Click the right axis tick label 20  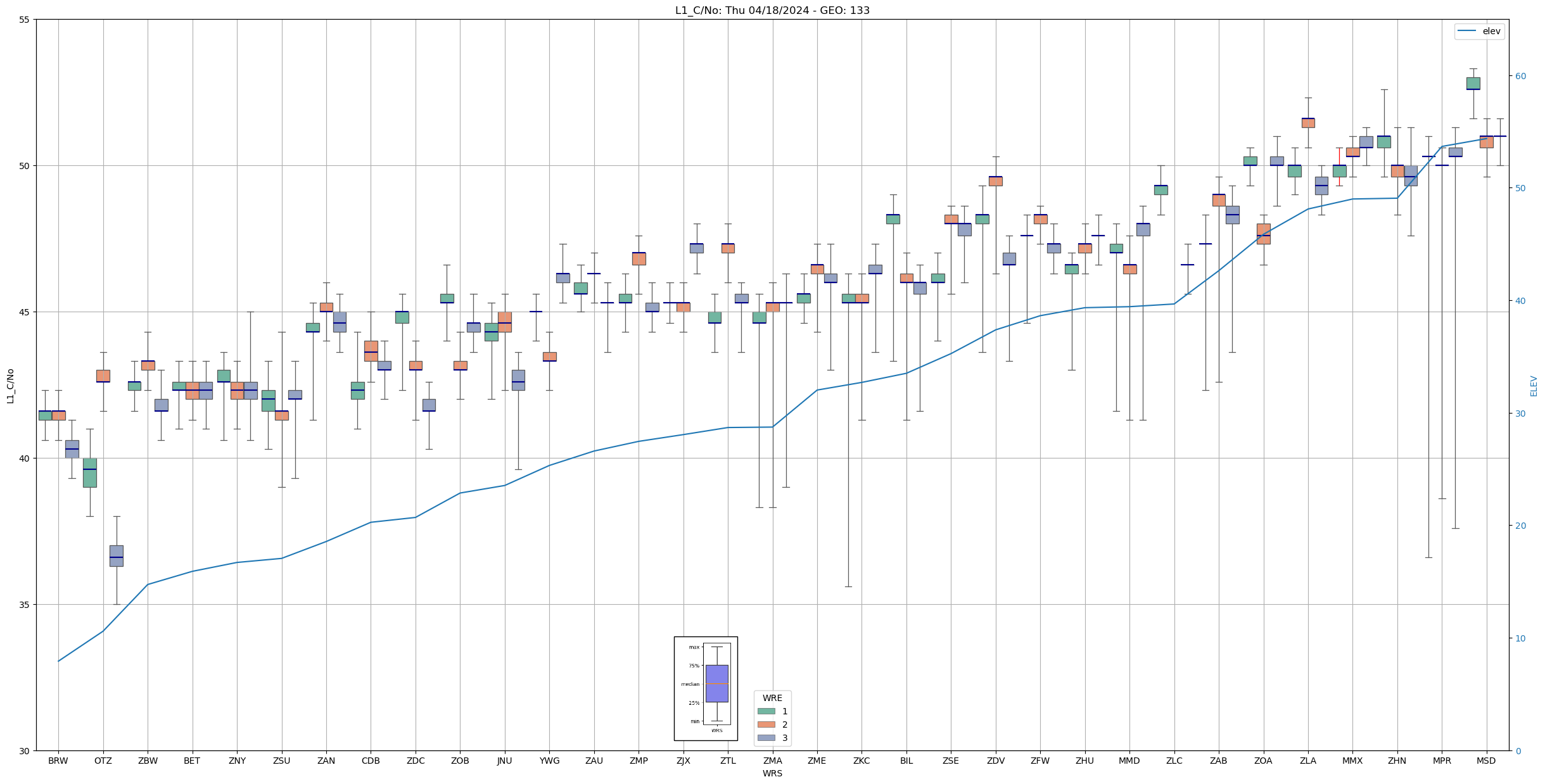[x=1520, y=526]
